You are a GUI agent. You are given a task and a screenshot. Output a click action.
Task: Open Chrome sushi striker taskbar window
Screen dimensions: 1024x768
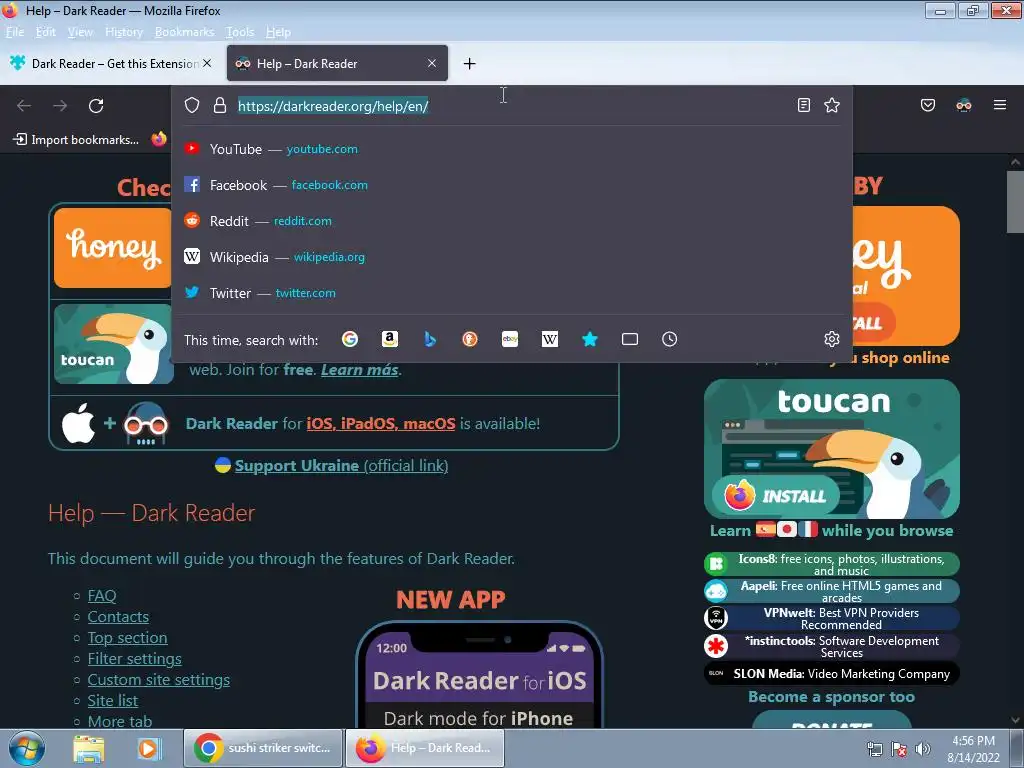(x=263, y=748)
